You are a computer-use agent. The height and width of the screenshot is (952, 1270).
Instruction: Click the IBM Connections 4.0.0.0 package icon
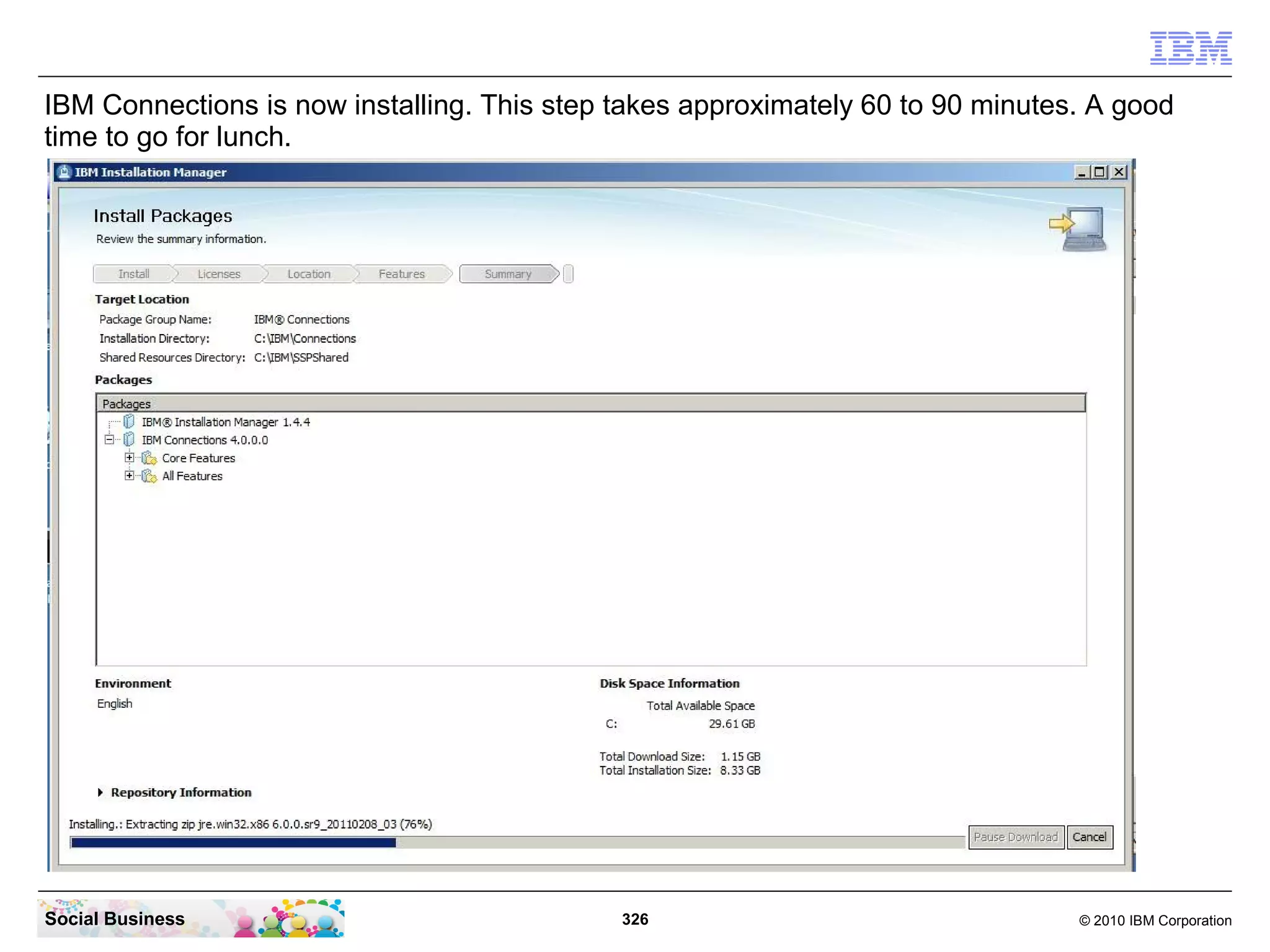tap(129, 439)
